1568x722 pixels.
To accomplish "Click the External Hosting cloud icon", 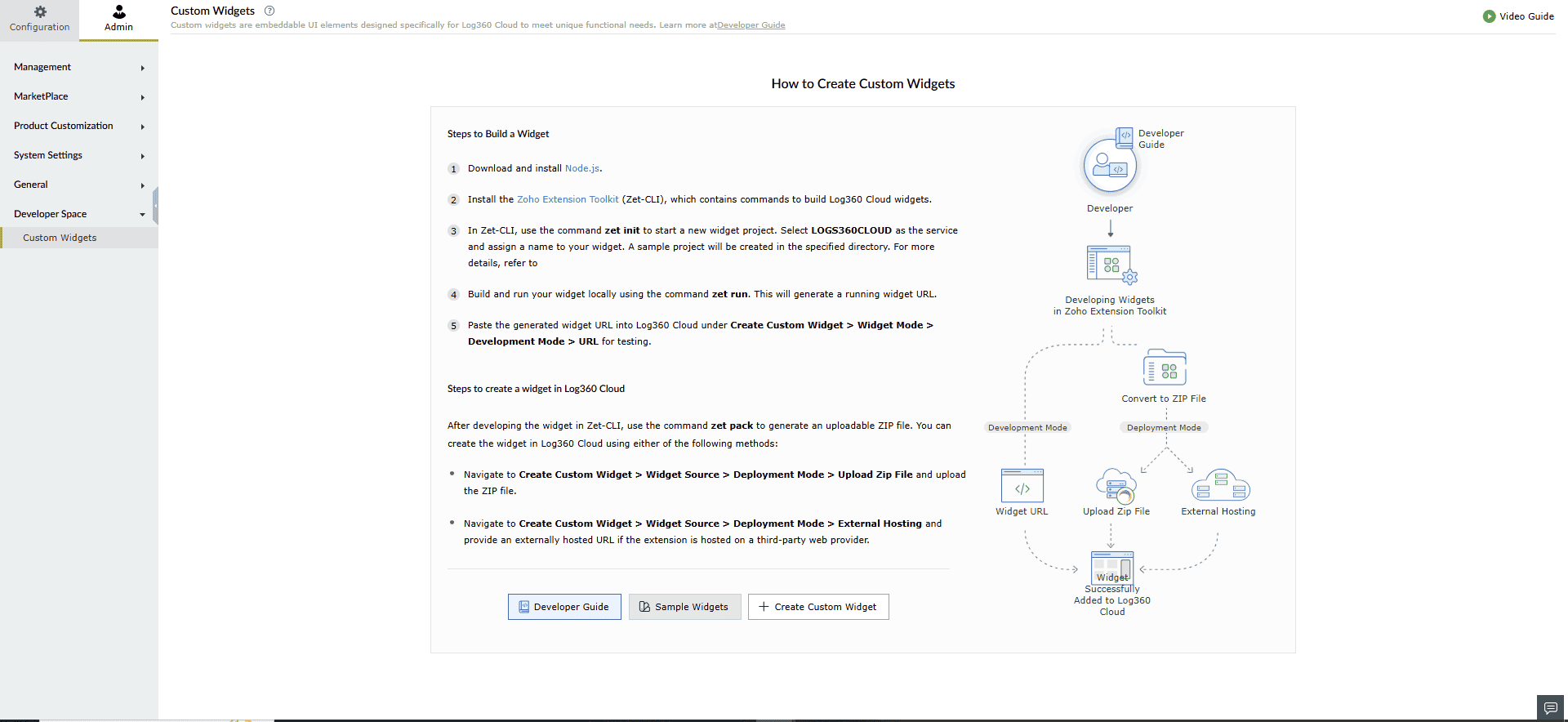I will pos(1220,485).
